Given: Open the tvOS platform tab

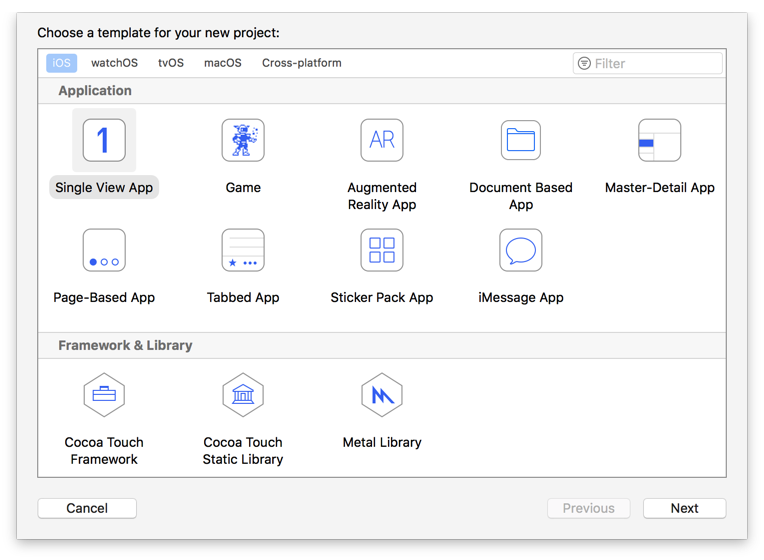Looking at the screenshot, I should [171, 63].
